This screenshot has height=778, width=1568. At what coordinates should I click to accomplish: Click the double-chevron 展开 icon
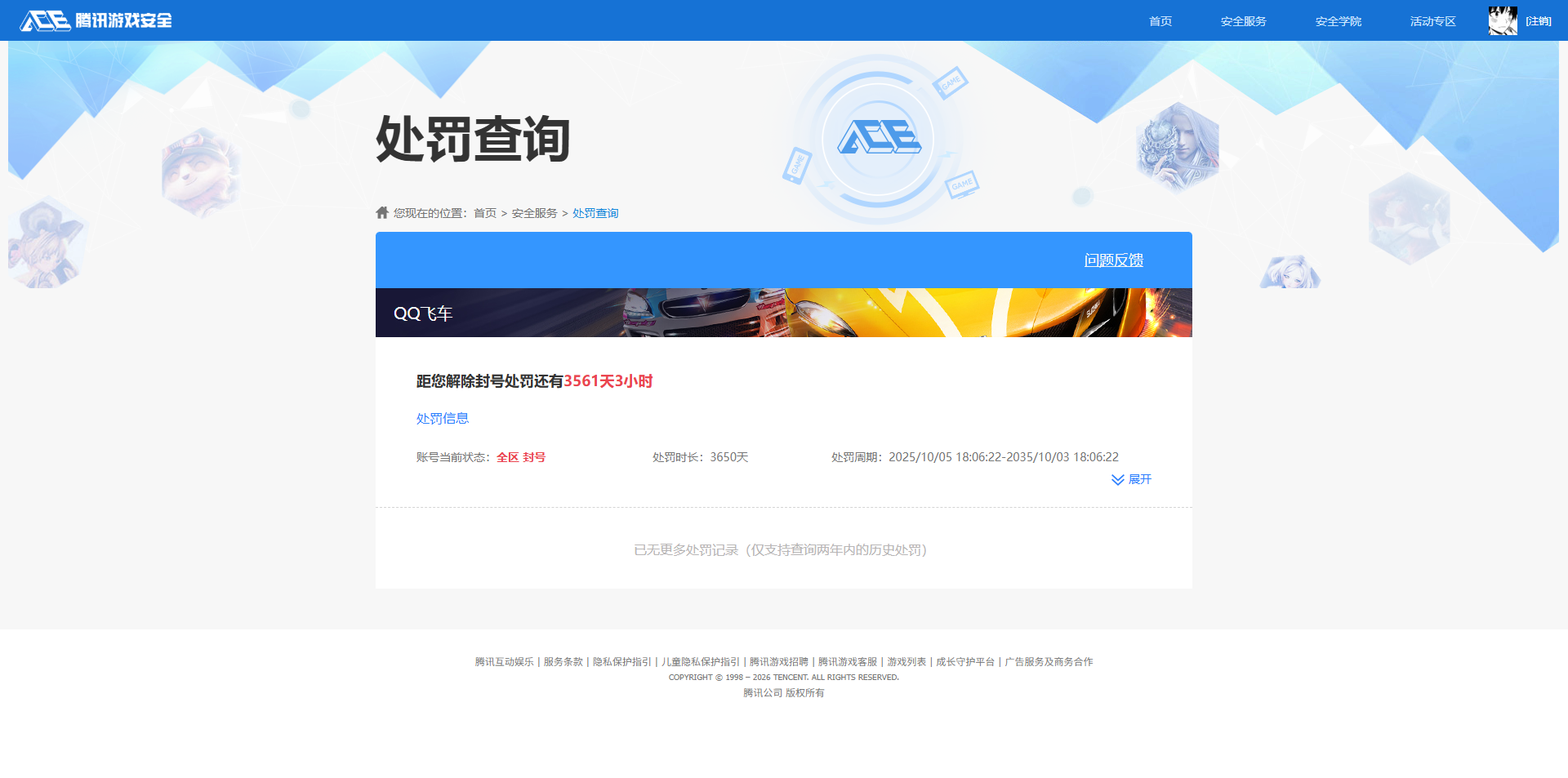click(x=1119, y=479)
